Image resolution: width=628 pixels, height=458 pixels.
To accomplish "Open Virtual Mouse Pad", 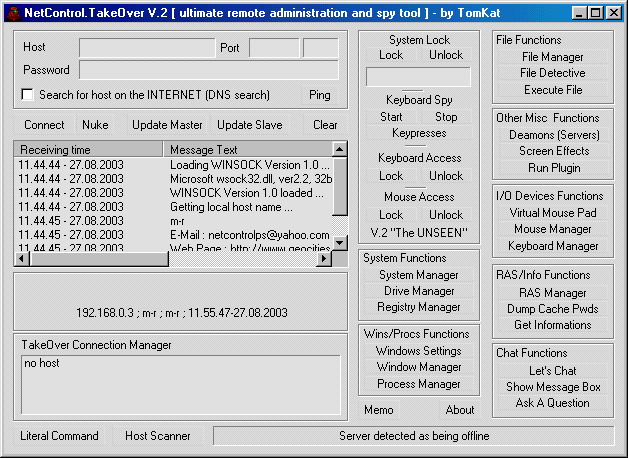I will 552,213.
